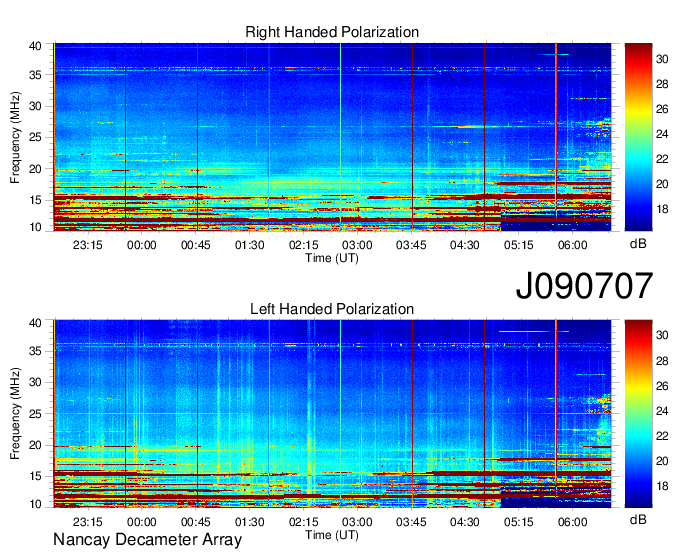Viewport: 680px width, 552px height.
Task: Click the "26" dB tick on upper colorbar
Action: [x=662, y=109]
